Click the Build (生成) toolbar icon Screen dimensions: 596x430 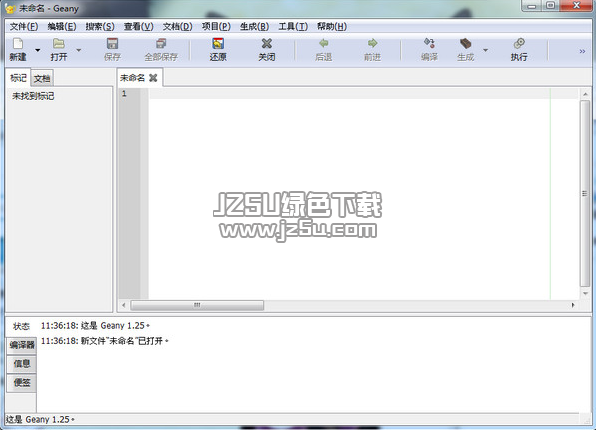465,44
